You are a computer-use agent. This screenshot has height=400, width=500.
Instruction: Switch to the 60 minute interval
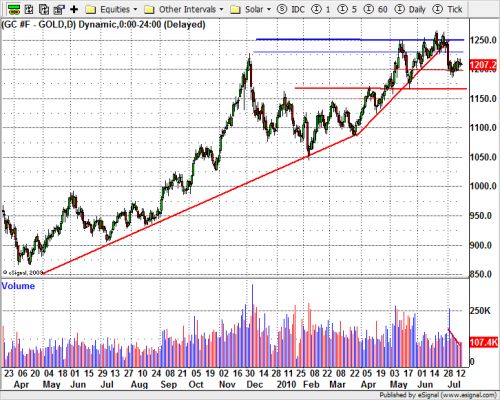376,9
